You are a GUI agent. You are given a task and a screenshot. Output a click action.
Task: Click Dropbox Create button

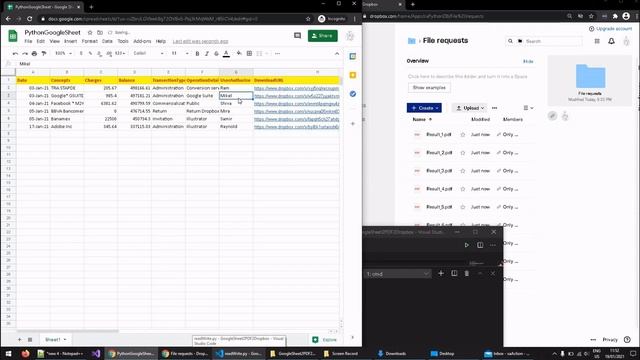(424, 108)
